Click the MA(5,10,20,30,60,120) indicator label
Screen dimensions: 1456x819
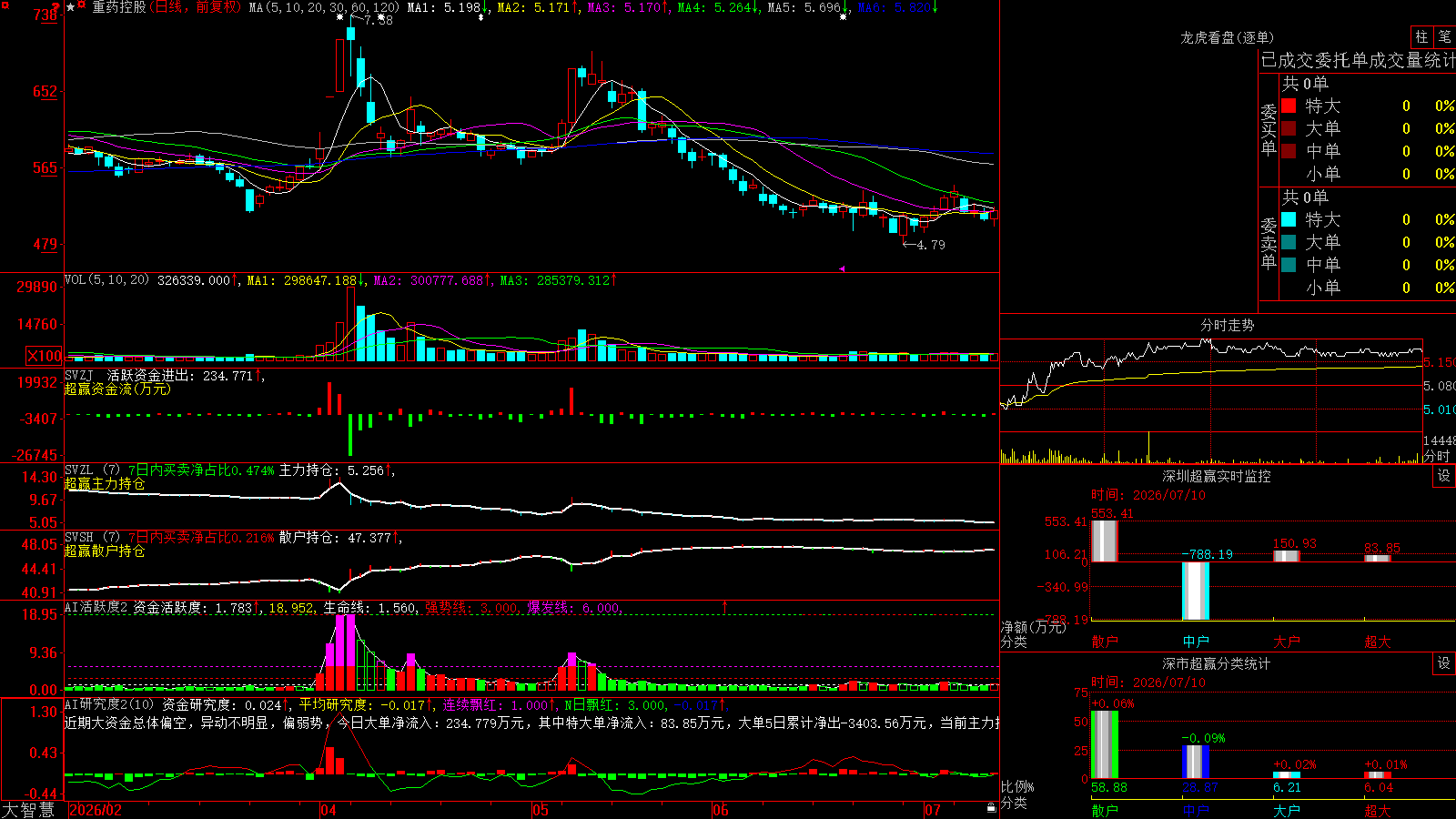point(324,7)
